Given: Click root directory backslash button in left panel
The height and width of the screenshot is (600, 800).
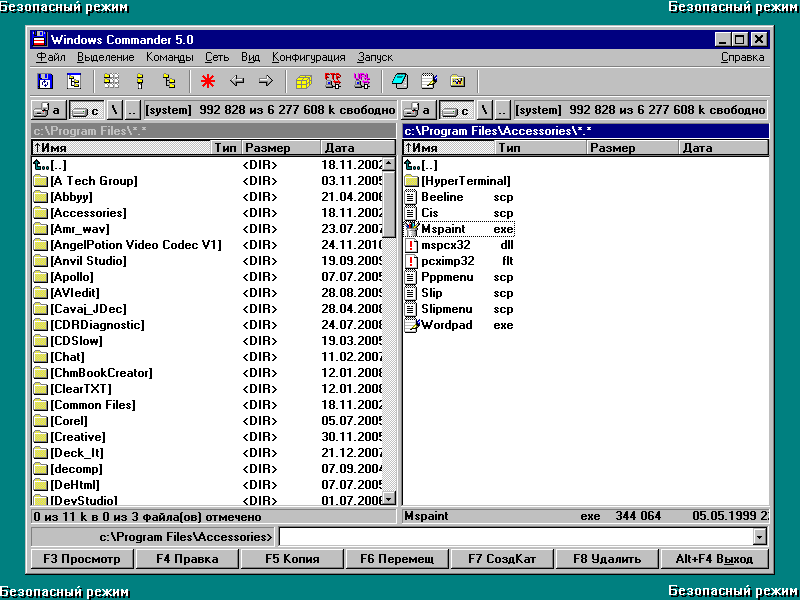Looking at the screenshot, I should tap(115, 110).
